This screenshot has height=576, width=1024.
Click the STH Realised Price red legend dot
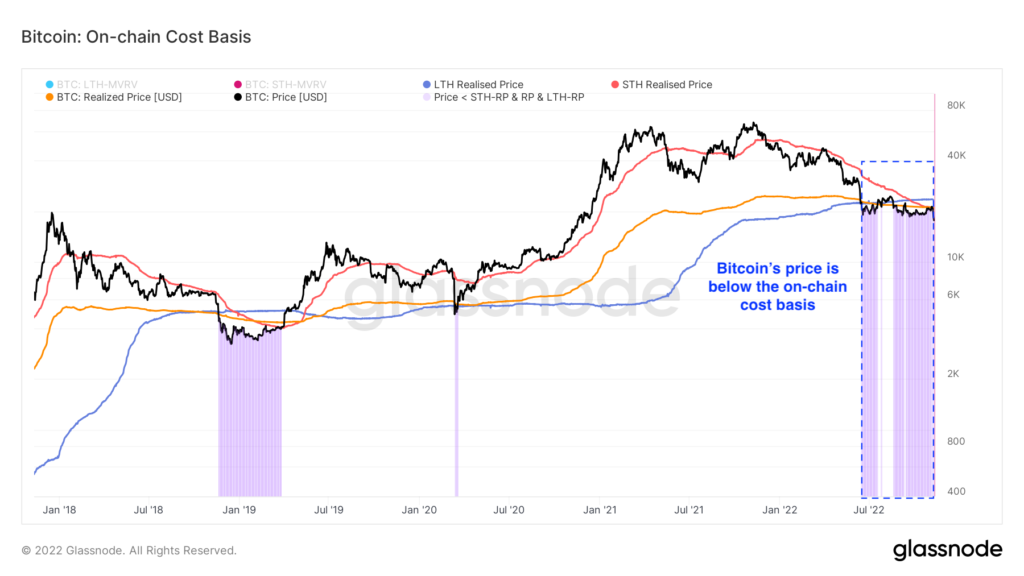tap(614, 85)
